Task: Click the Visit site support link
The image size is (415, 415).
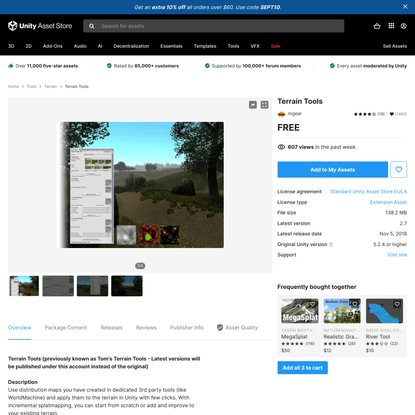Action: click(397, 255)
